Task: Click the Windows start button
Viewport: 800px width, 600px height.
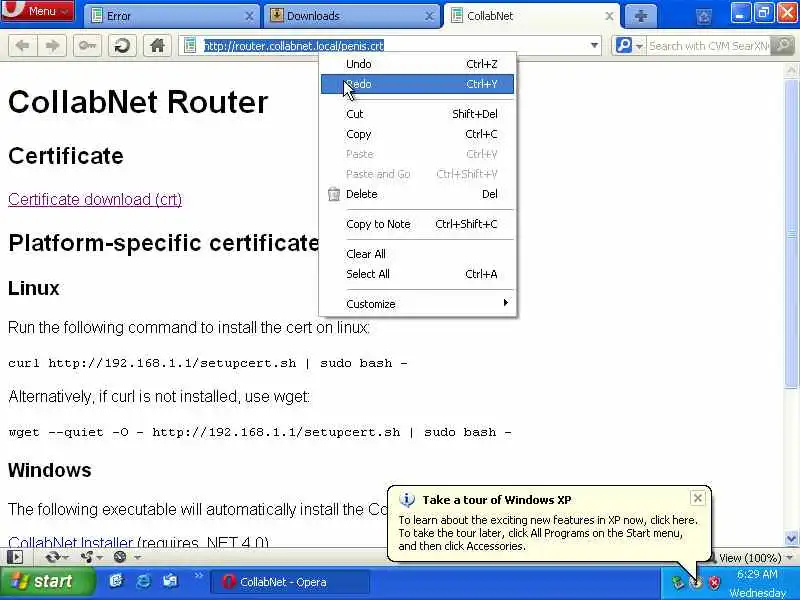Action: click(47, 581)
